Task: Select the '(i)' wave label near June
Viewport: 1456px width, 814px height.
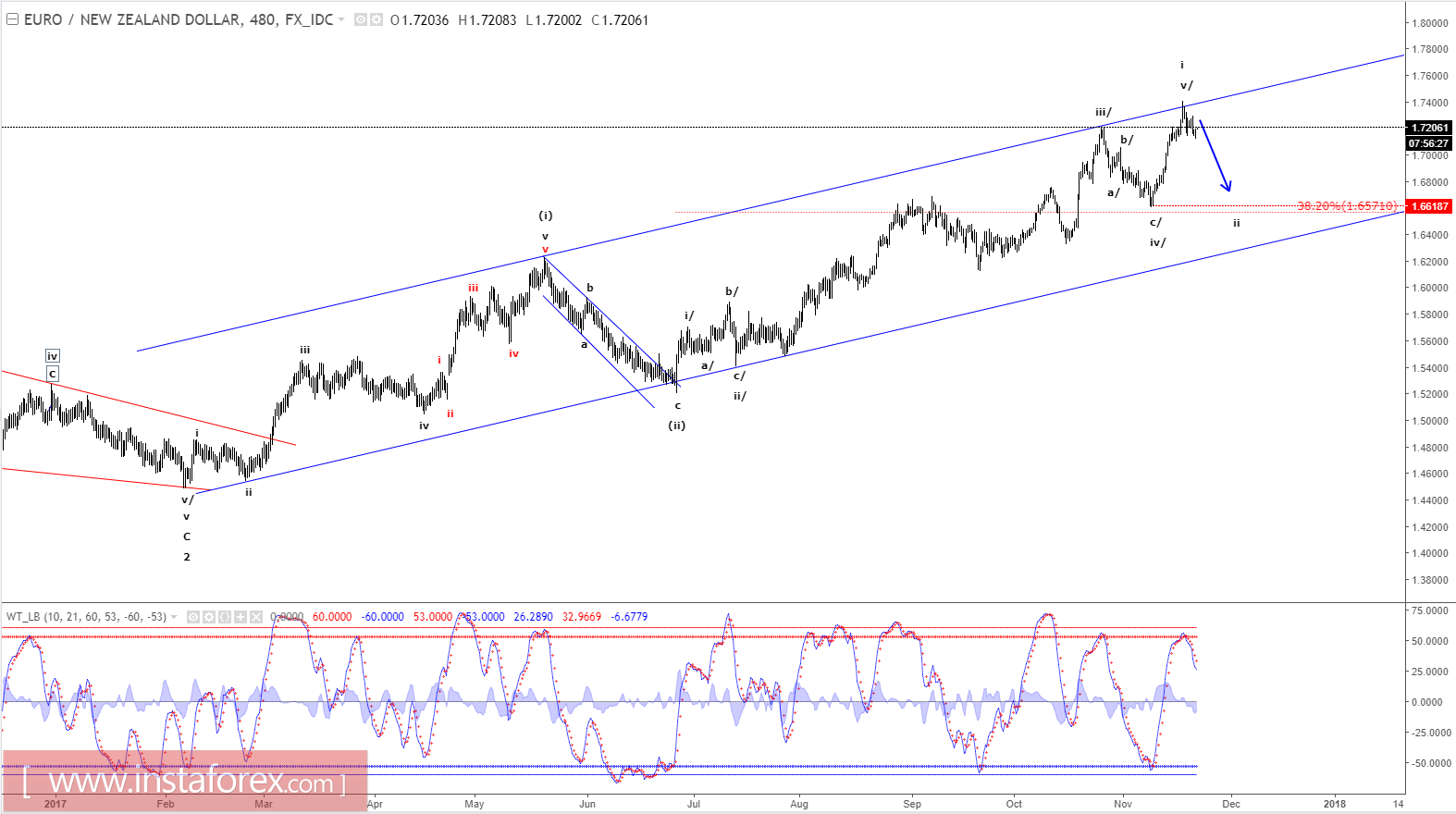Action: [x=546, y=216]
